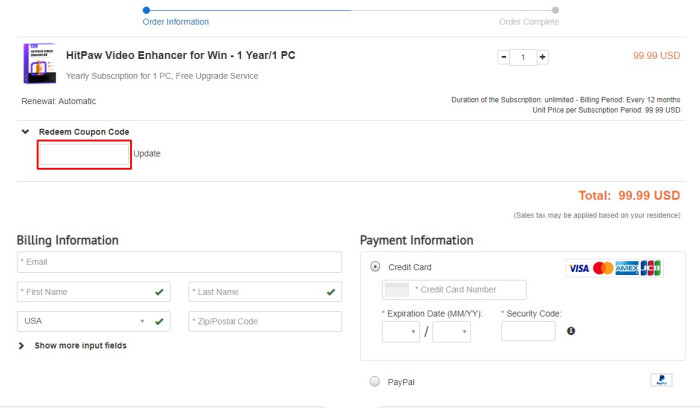The width and height of the screenshot is (700, 408).
Task: Click the green checkmark in First Name field
Action: tap(159, 292)
